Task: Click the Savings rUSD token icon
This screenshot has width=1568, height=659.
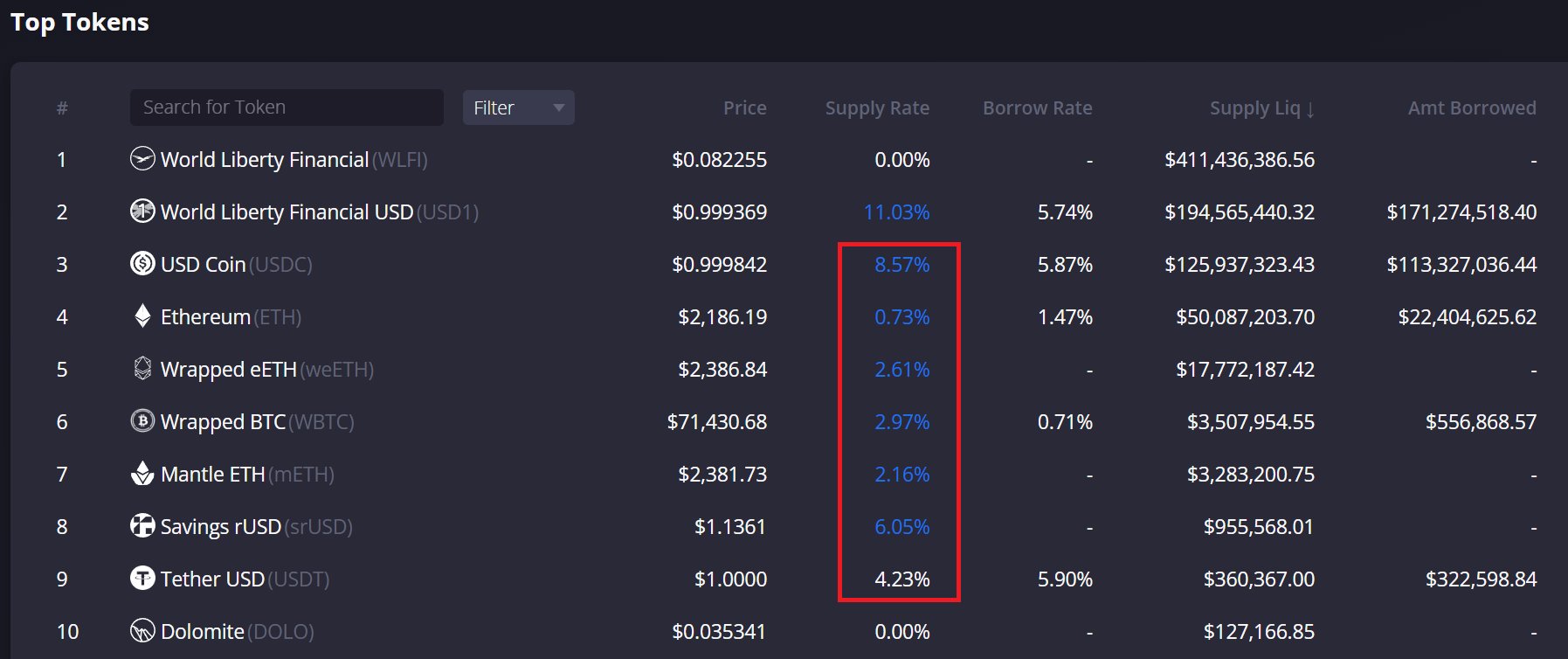Action: coord(142,526)
